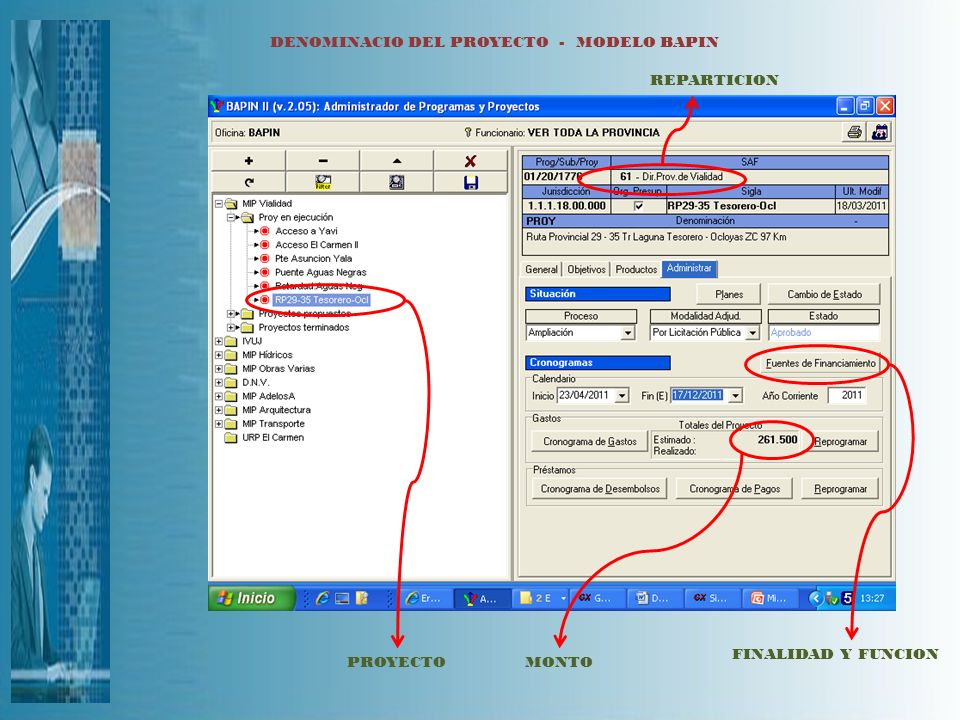Open the Modalidad Adjud. dropdown arrow
Viewport: 960px width, 720px height.
pyautogui.click(x=752, y=333)
